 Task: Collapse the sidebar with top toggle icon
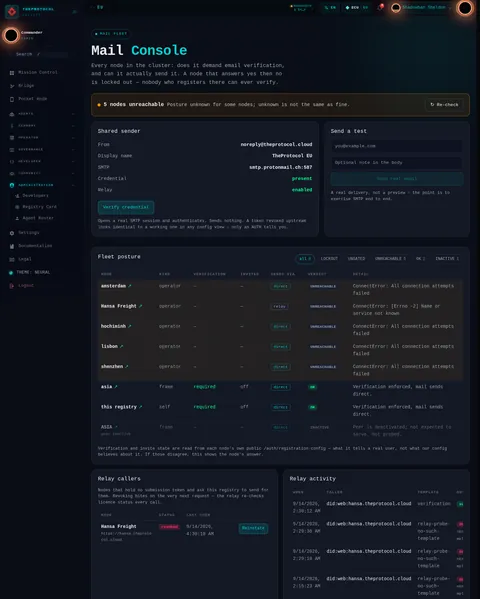75,12
